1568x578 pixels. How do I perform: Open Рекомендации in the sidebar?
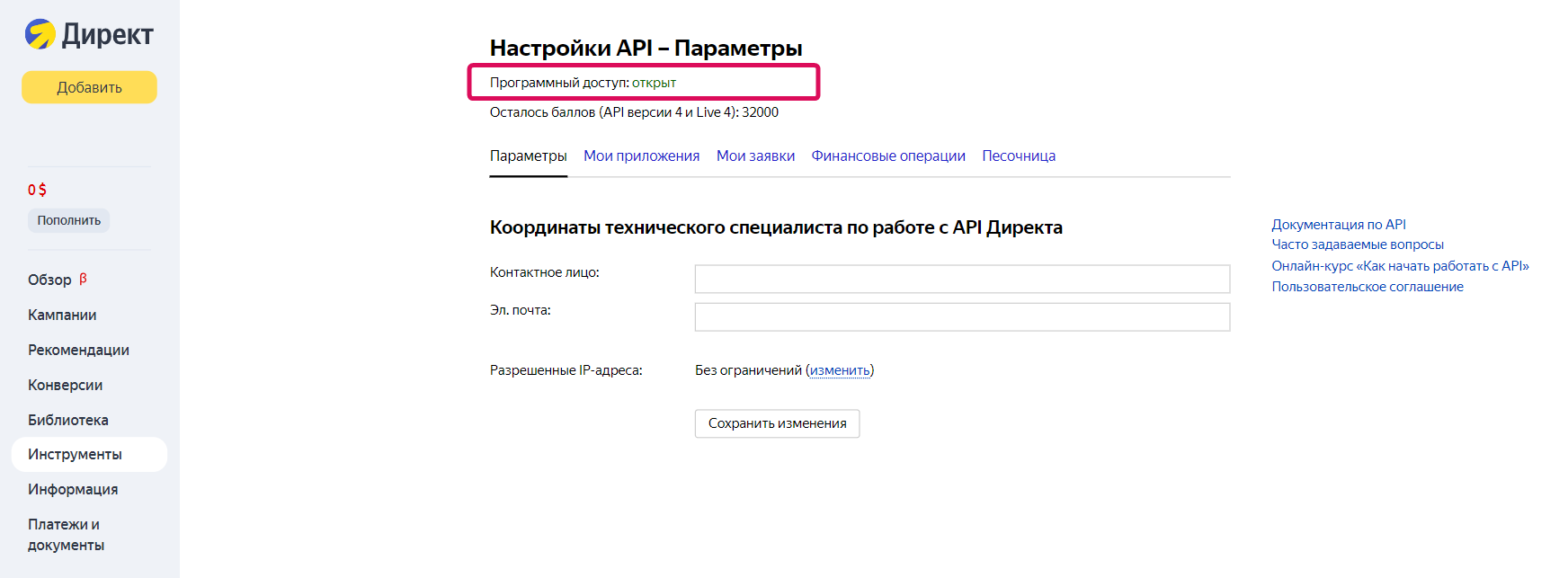(x=78, y=350)
